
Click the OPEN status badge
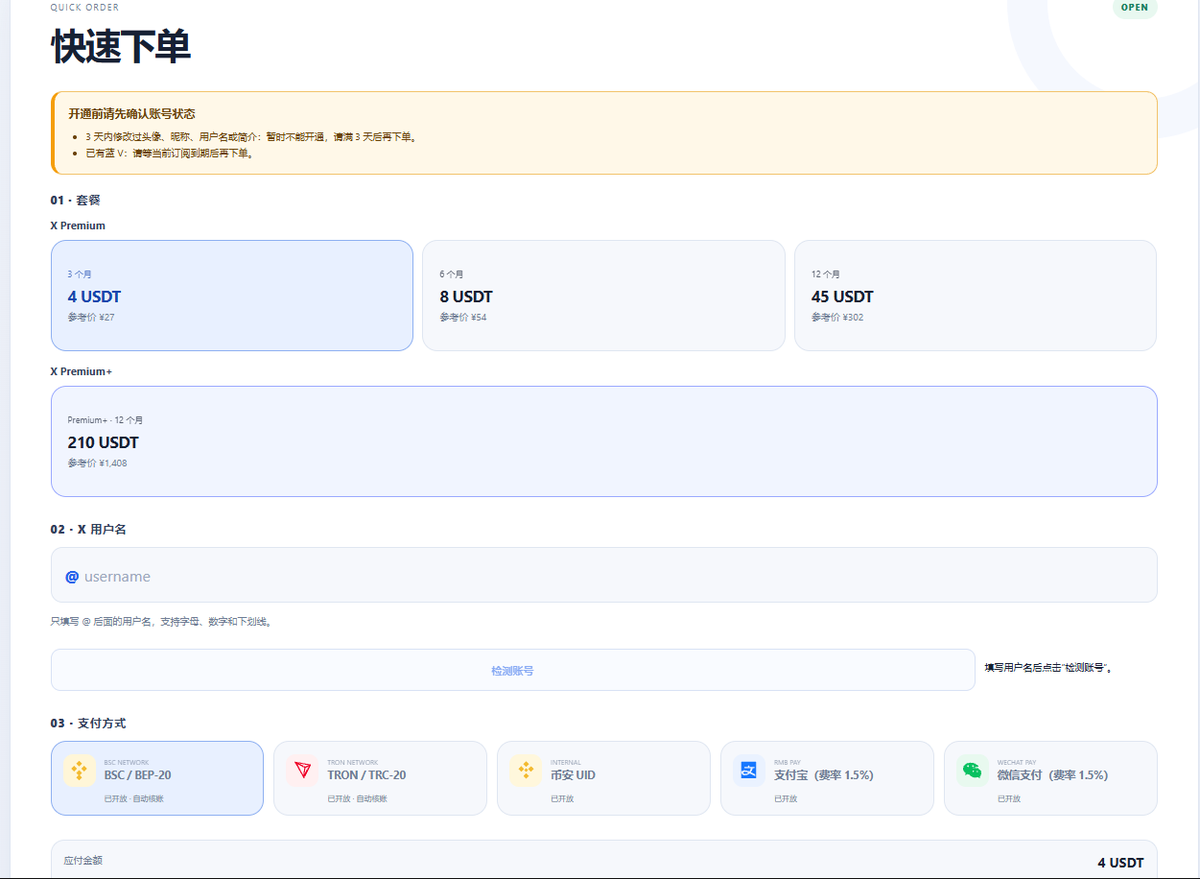(1135, 7)
